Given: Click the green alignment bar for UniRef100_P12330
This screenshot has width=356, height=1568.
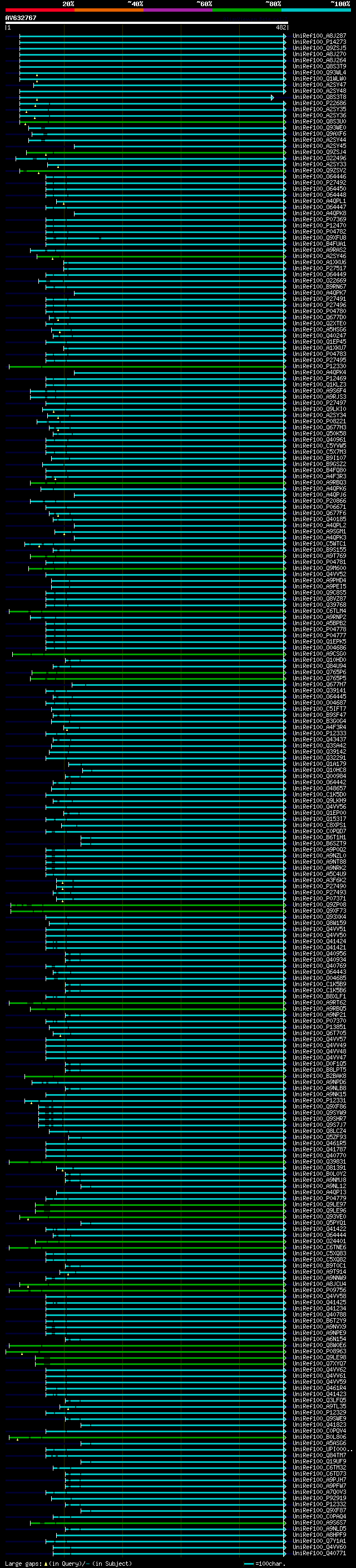Looking at the screenshot, I should coord(147,367).
